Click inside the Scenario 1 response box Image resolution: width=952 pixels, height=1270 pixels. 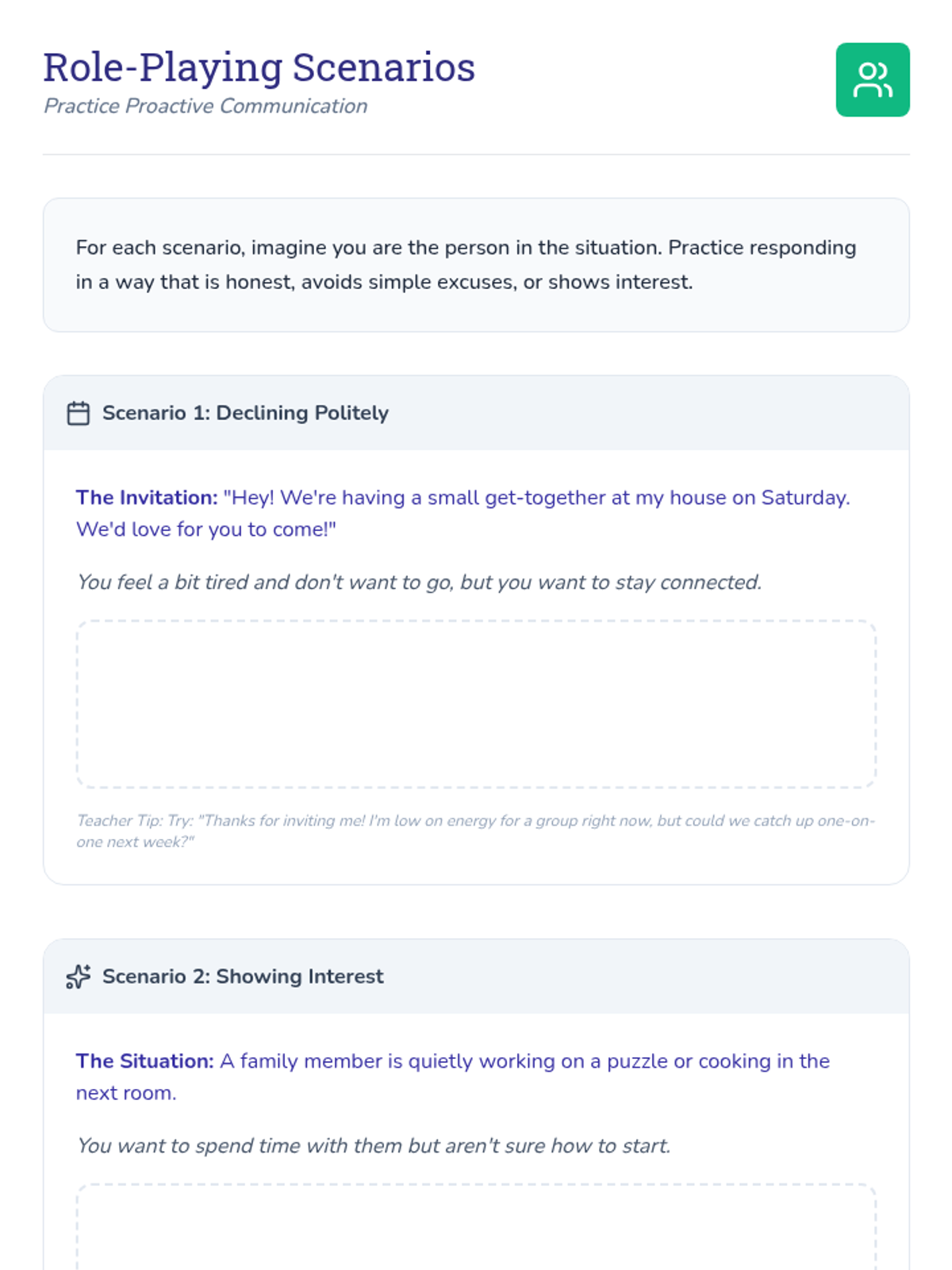(x=476, y=704)
